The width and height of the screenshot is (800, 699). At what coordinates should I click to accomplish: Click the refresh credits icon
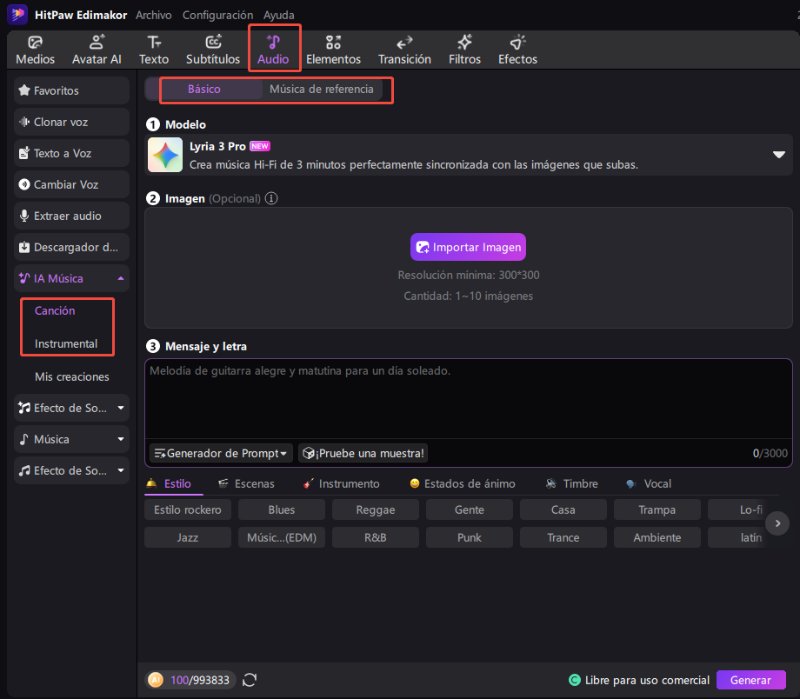(x=249, y=680)
